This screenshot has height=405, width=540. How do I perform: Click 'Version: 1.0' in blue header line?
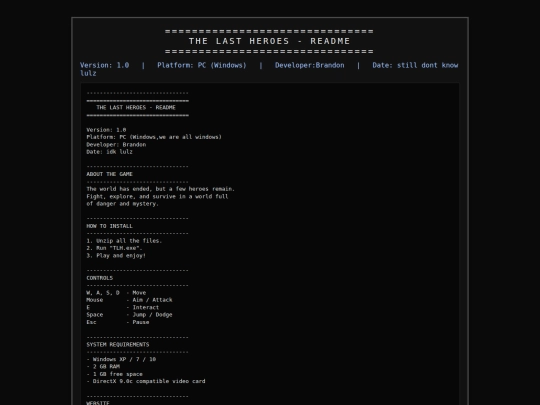104,65
